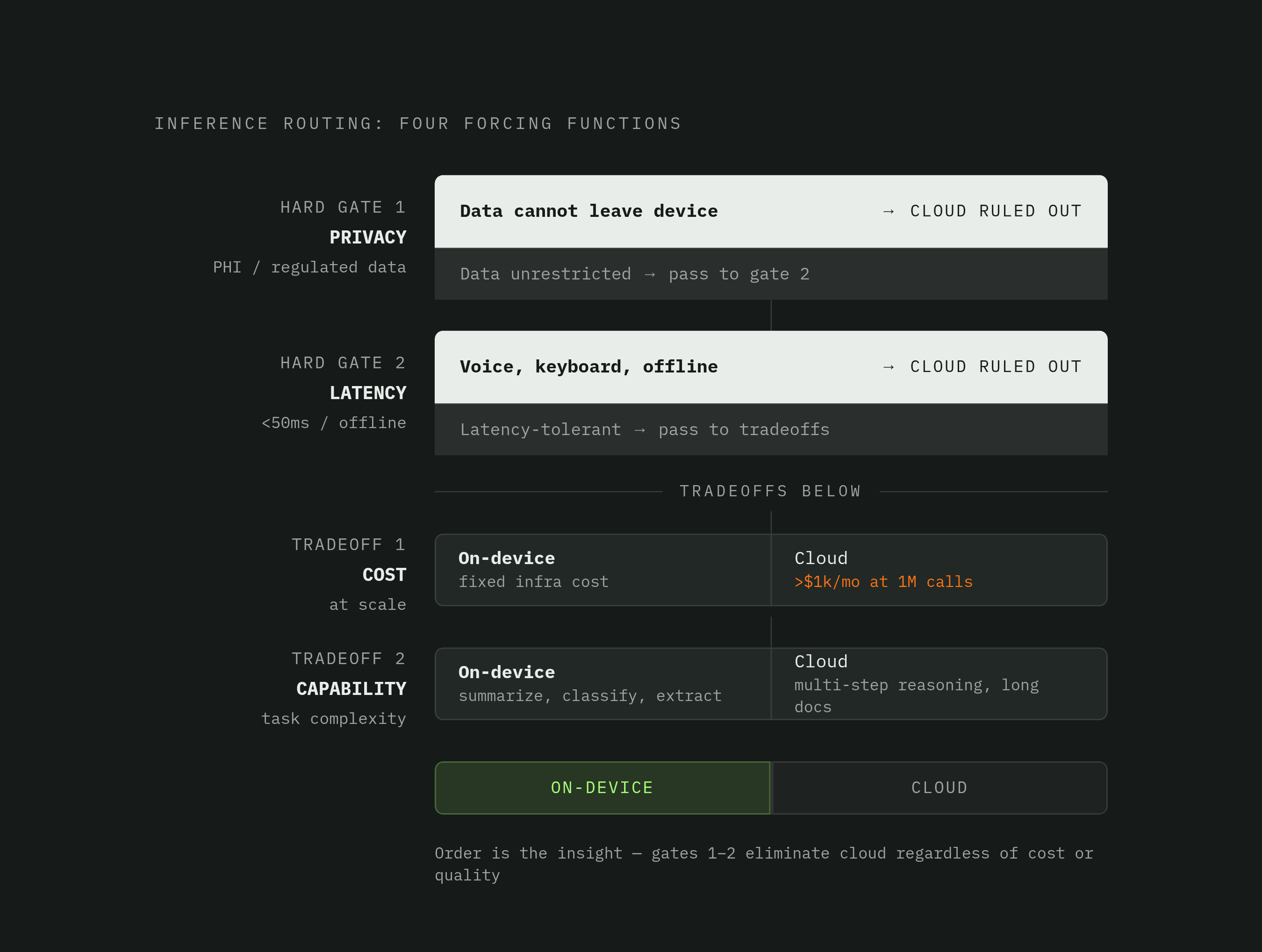Click 'Data unrestricted → pass to gate 2' row
The image size is (1262, 952).
click(771, 274)
